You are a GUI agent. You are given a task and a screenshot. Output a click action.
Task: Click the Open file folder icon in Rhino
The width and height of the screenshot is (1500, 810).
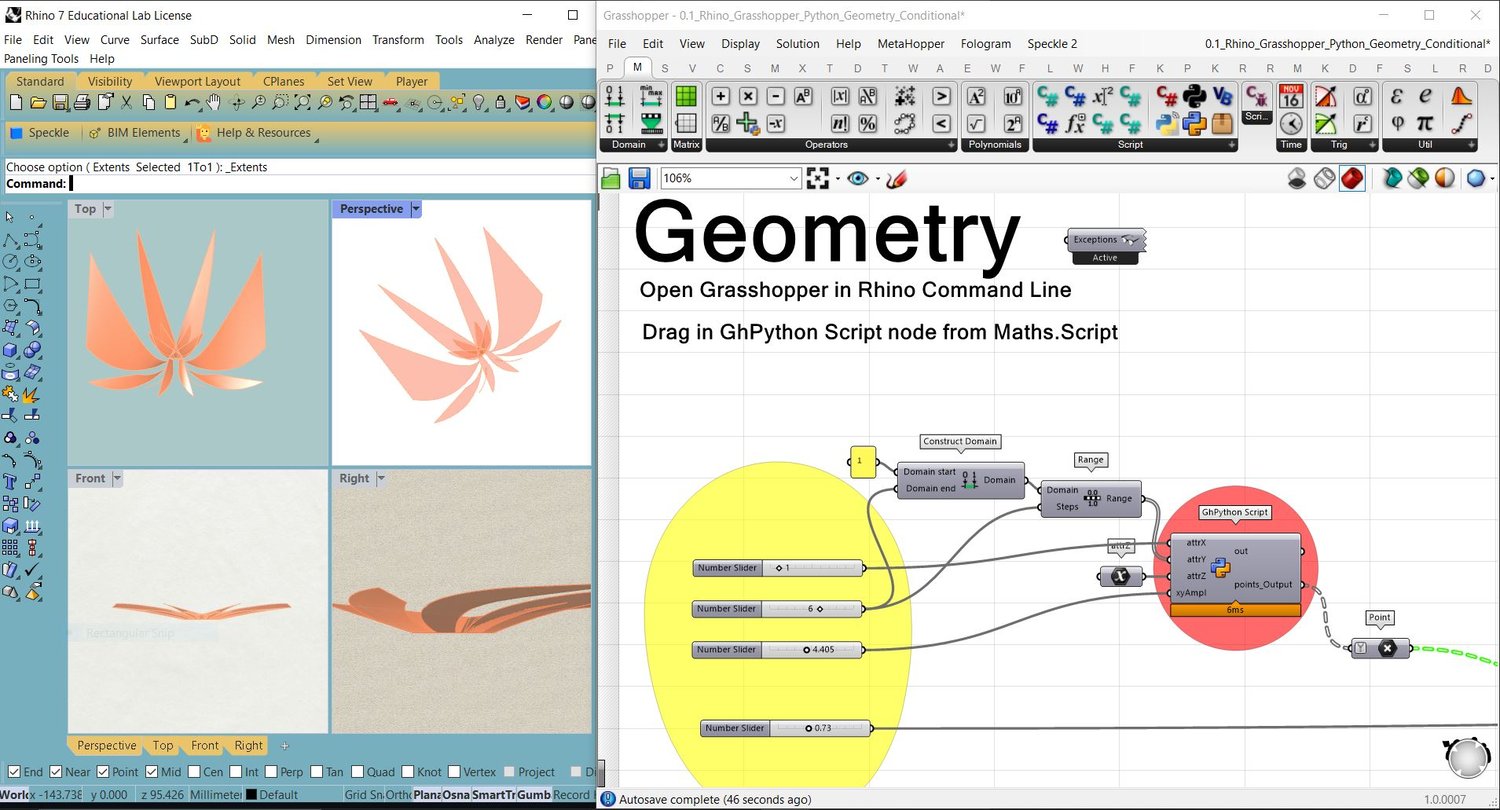(x=38, y=102)
